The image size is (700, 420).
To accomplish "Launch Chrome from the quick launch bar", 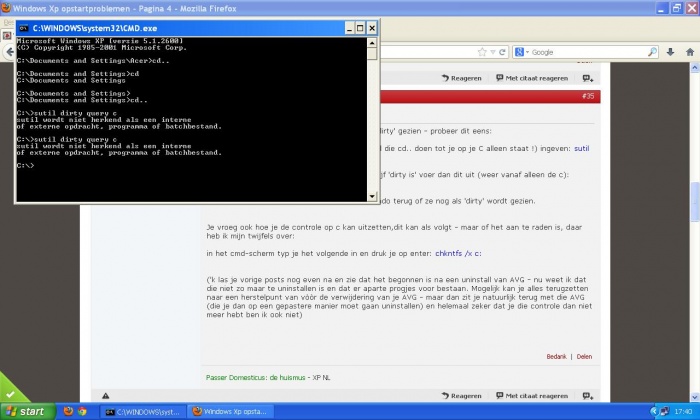I will (82, 411).
